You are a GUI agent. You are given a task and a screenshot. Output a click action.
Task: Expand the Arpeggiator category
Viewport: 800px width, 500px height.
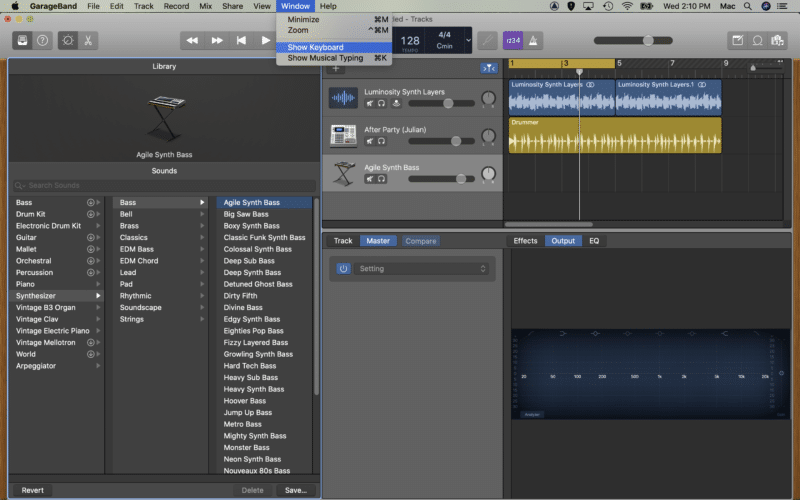98,366
